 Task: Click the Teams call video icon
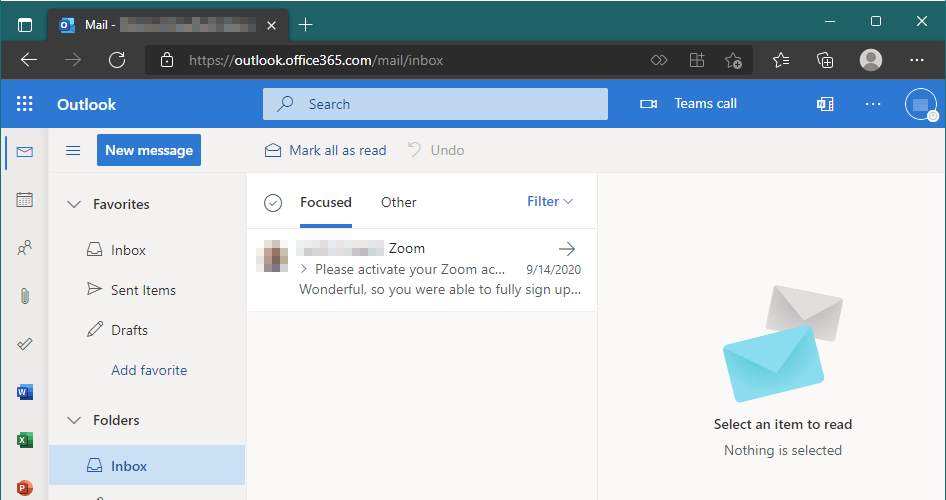coord(648,104)
